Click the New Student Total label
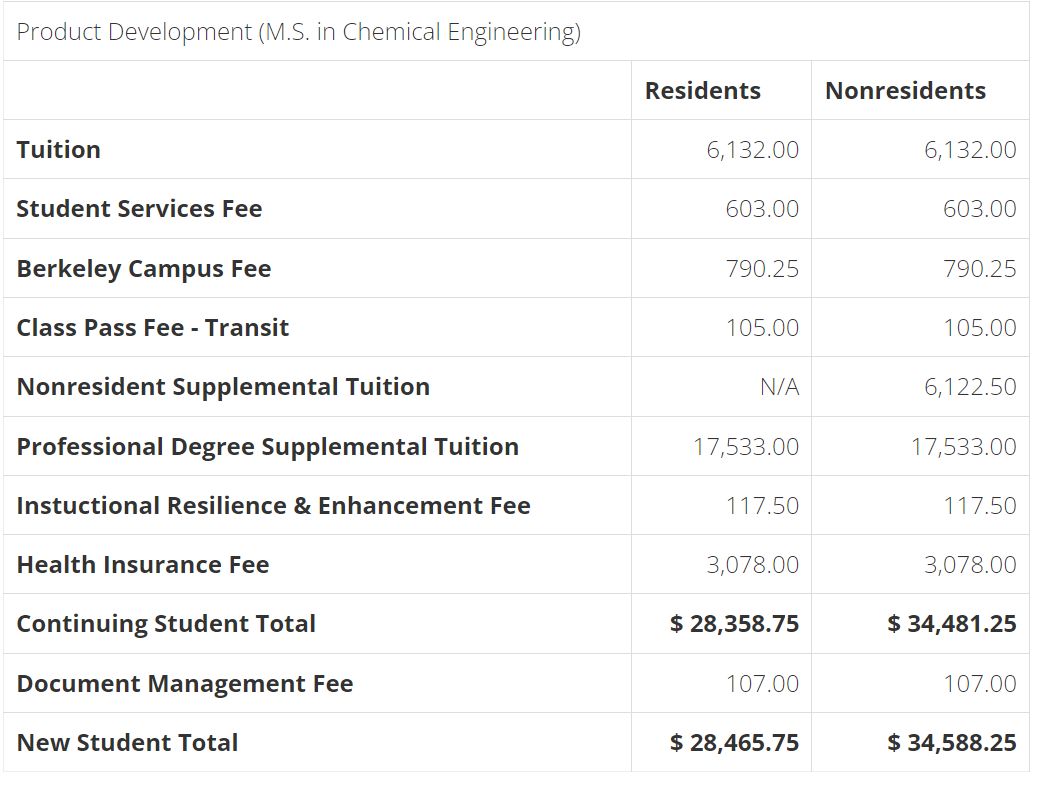 tap(127, 743)
